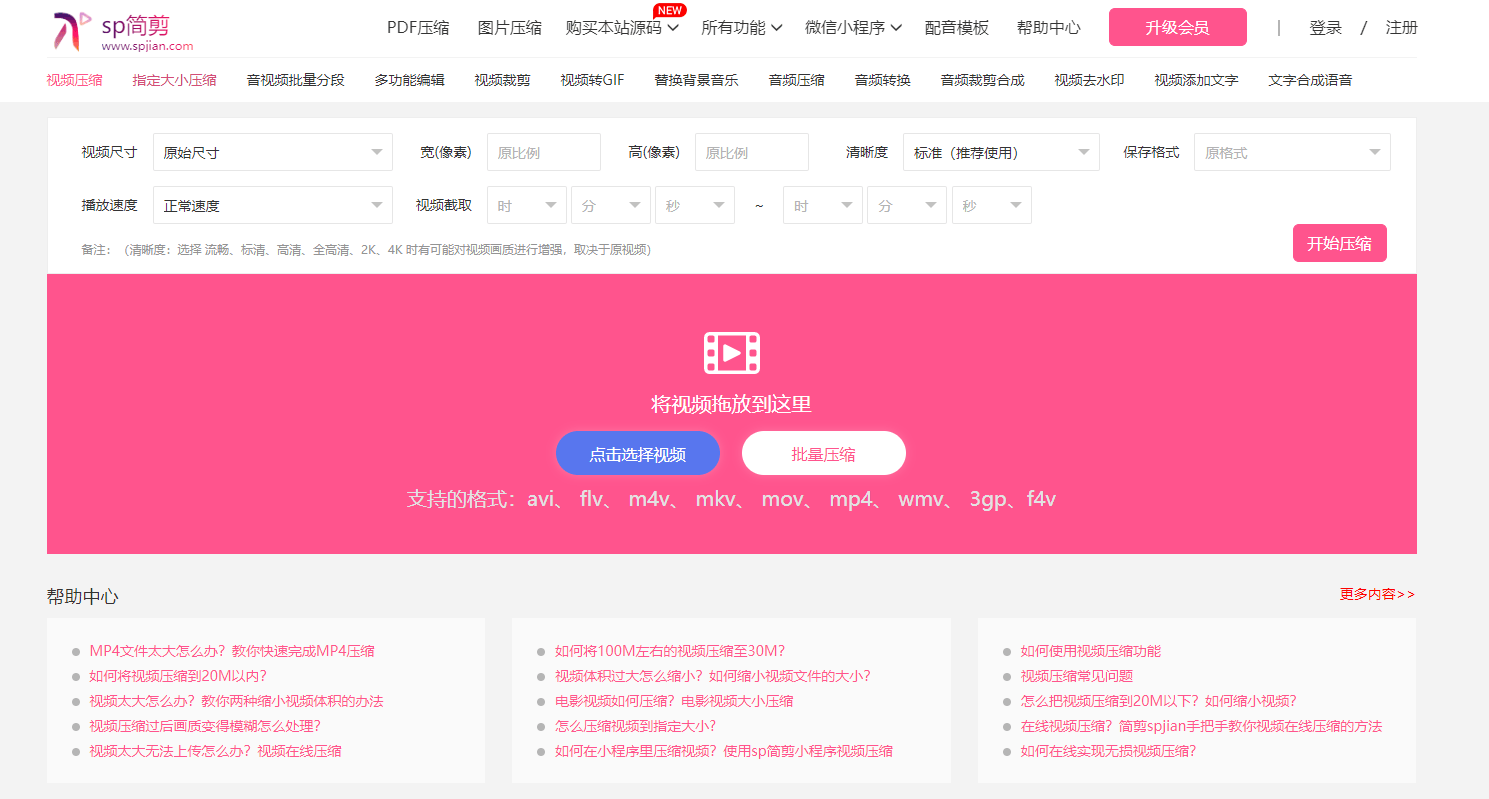Click 配音模板 in the navigation bar

tap(958, 28)
